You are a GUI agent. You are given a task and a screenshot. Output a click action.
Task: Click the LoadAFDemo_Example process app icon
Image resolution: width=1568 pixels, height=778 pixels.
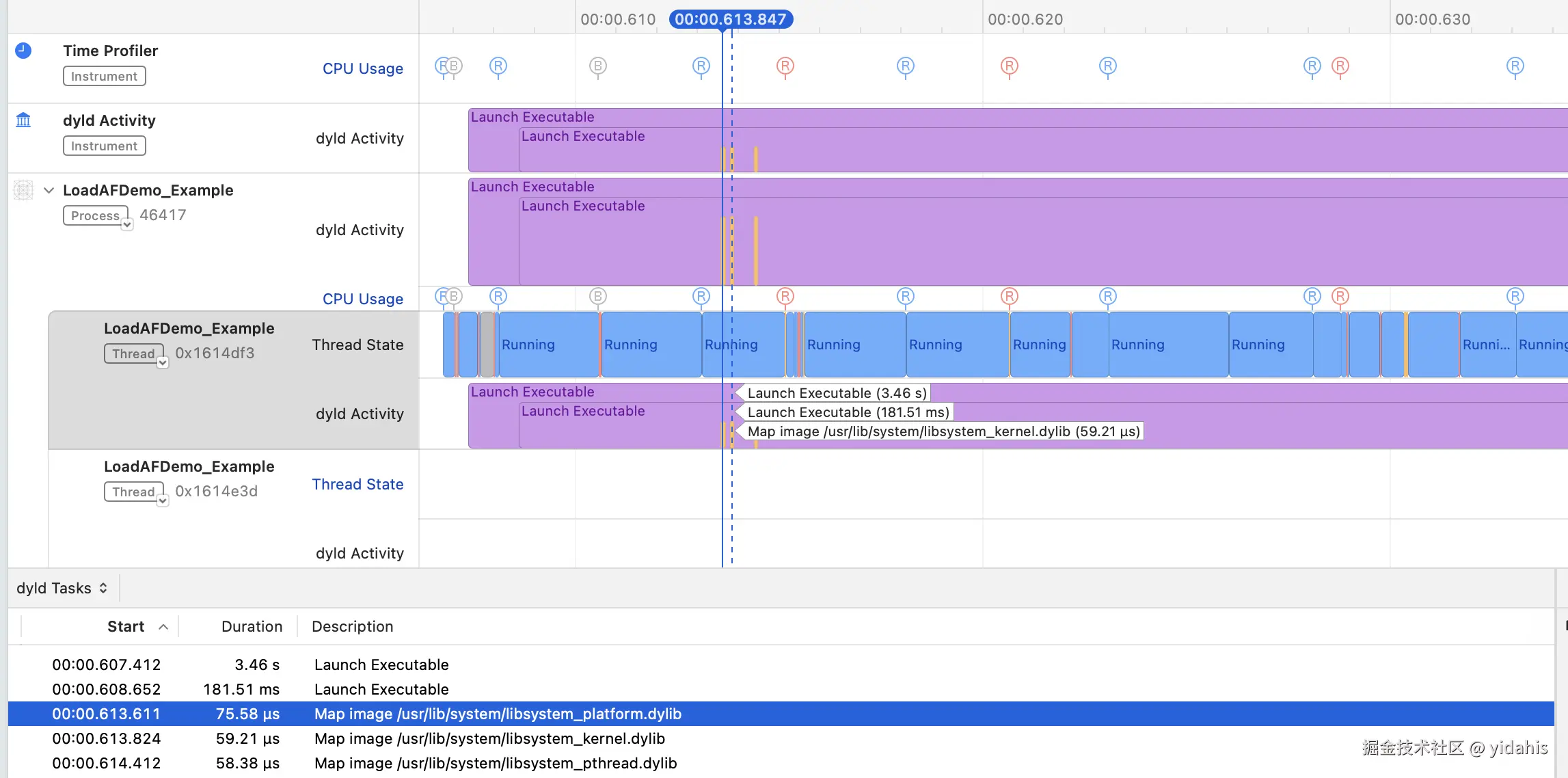tap(23, 190)
